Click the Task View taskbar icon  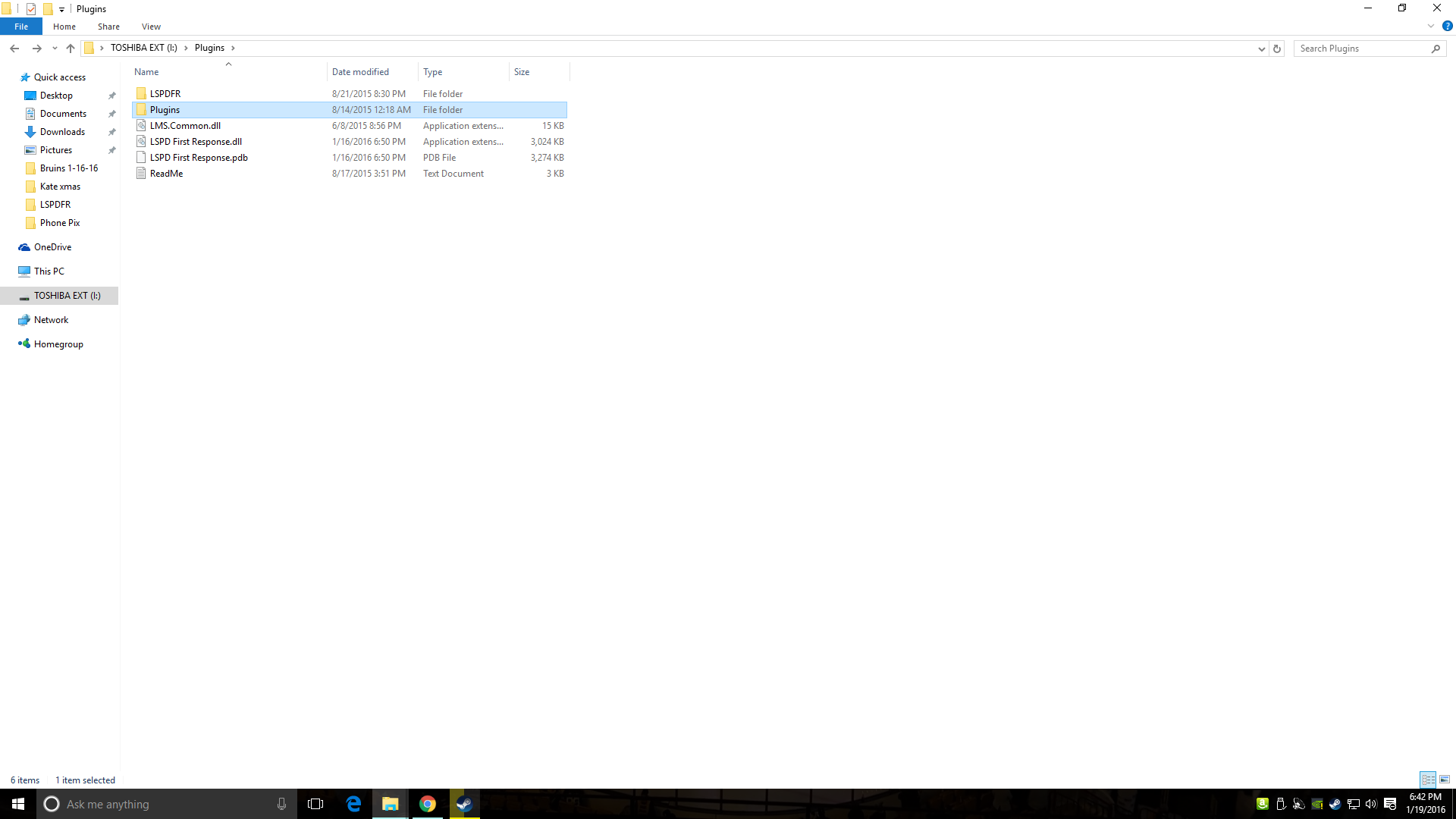point(315,804)
